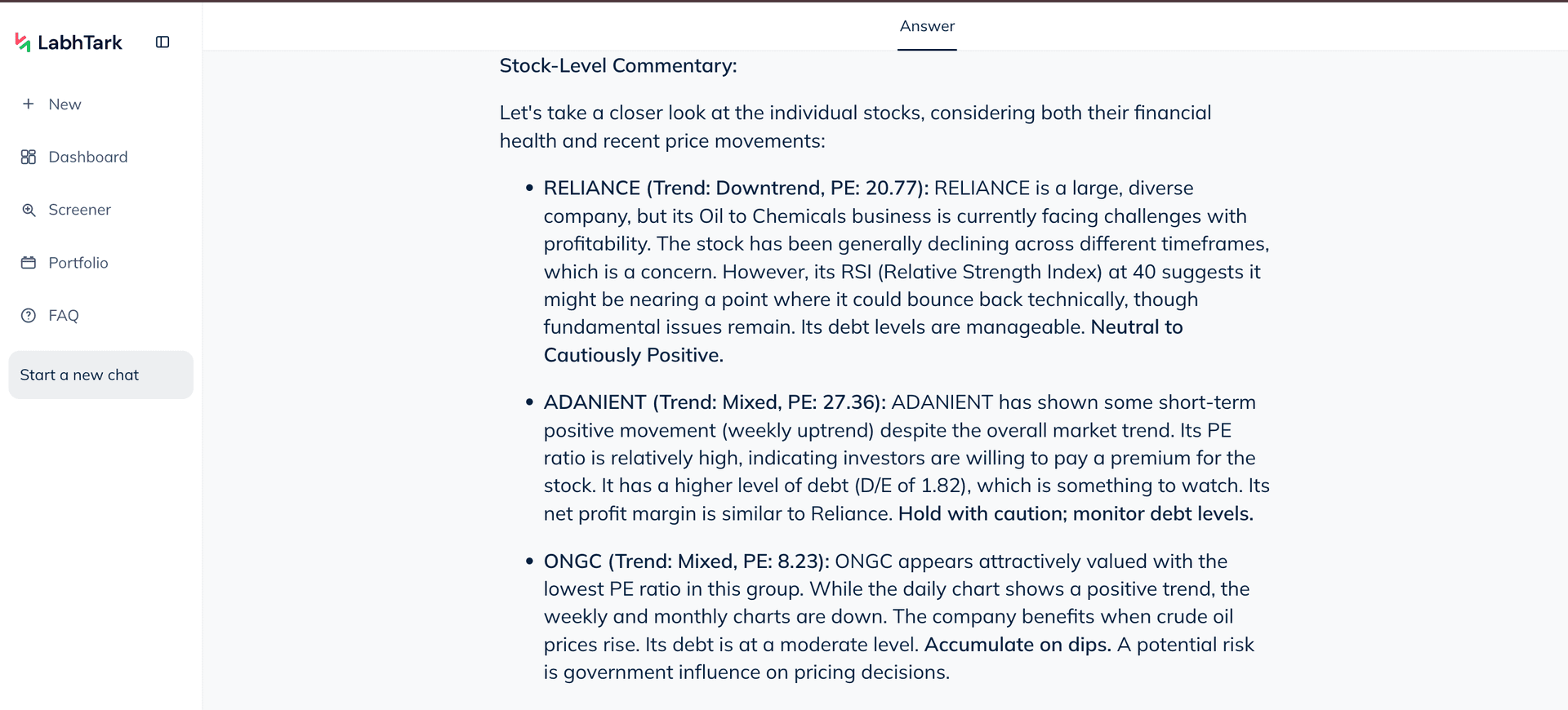Viewport: 1568px width, 710px height.
Task: Click the ADANIENT bold stock heading
Action: tap(715, 402)
